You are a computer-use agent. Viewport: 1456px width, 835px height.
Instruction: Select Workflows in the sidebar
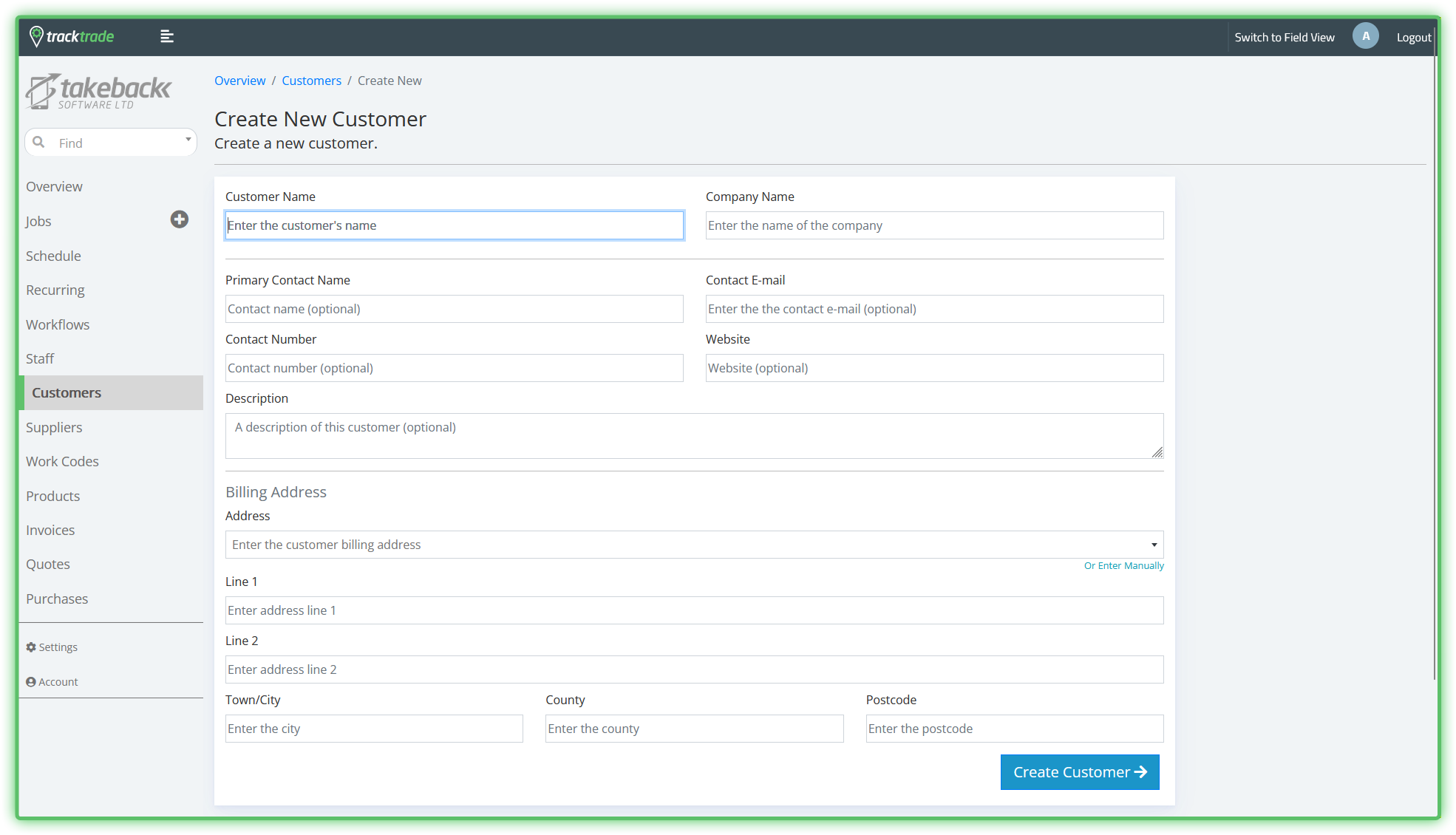click(58, 324)
